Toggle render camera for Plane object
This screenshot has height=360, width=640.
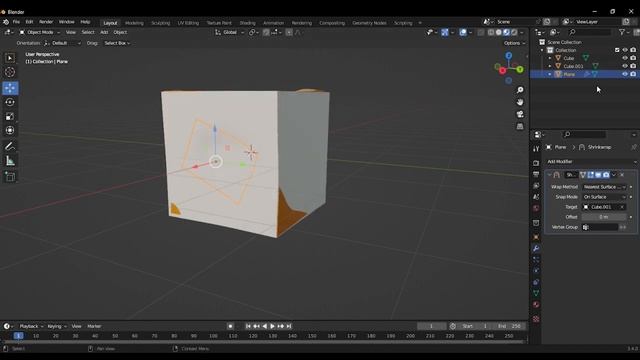[633, 74]
